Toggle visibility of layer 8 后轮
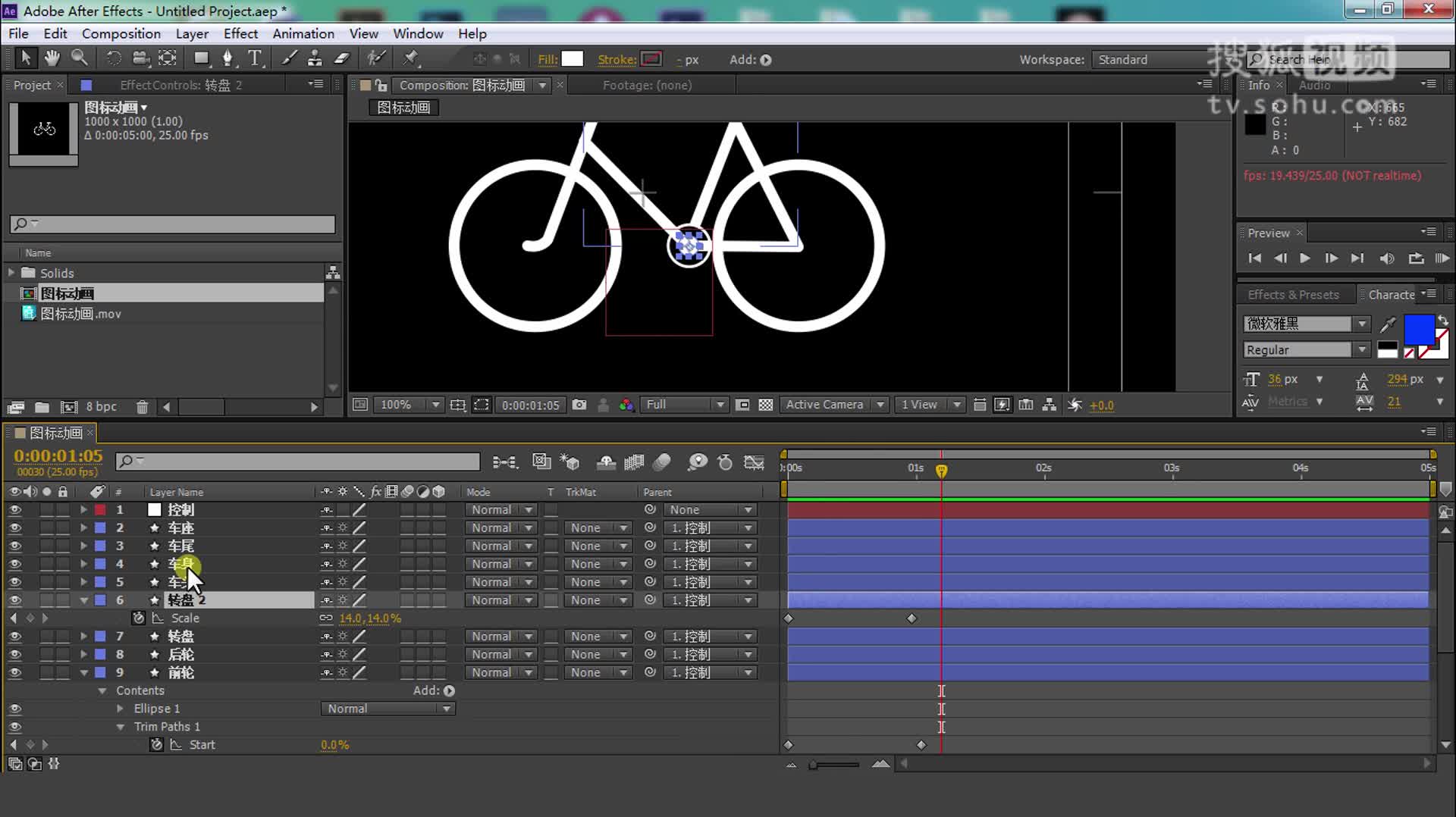 [14, 654]
